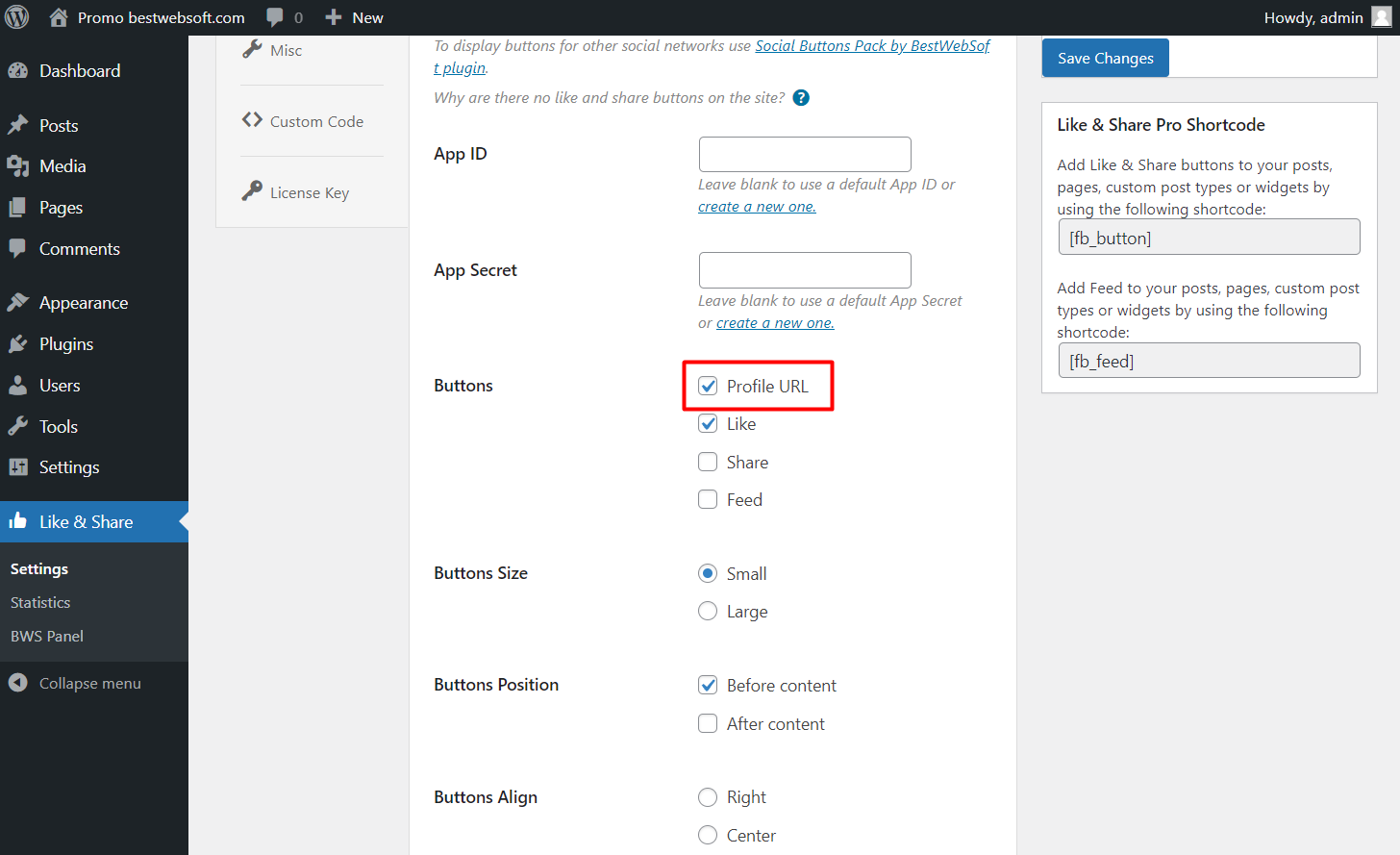Click the Collapse menu label
Viewport: 1400px width, 855px height.
point(90,683)
